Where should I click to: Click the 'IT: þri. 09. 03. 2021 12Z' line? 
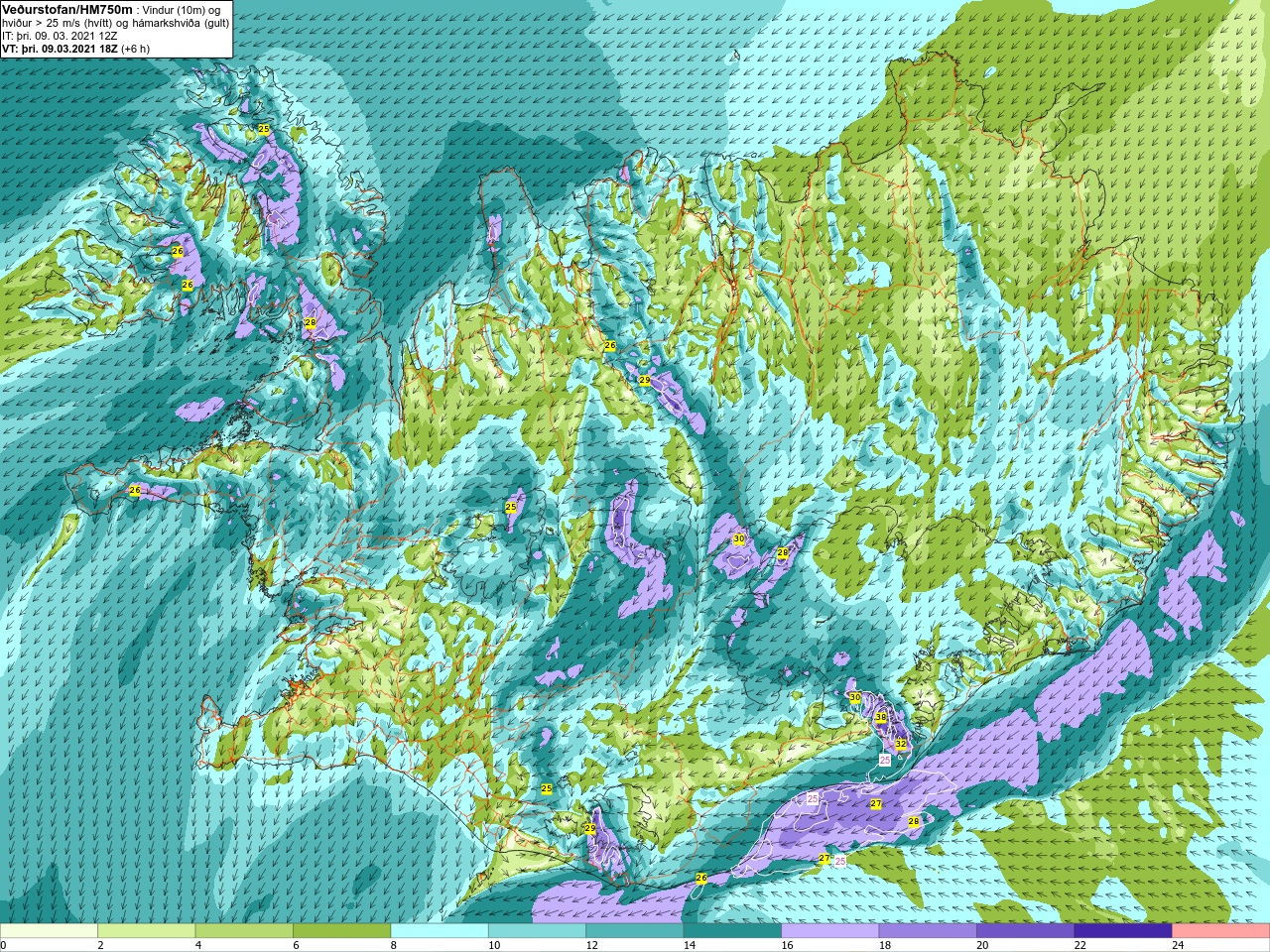point(62,36)
